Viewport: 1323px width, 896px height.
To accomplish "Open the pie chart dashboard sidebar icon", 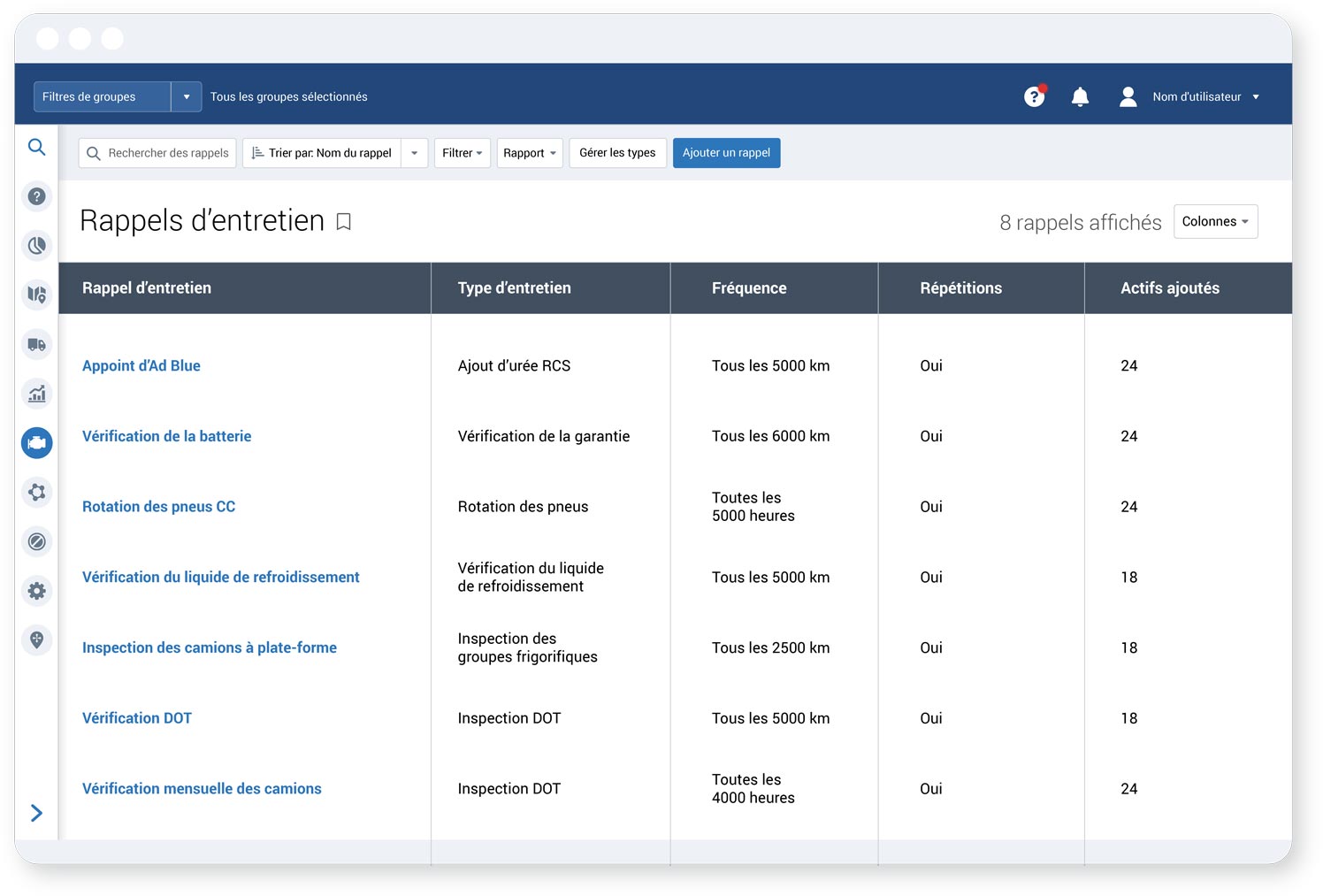I will [x=36, y=246].
